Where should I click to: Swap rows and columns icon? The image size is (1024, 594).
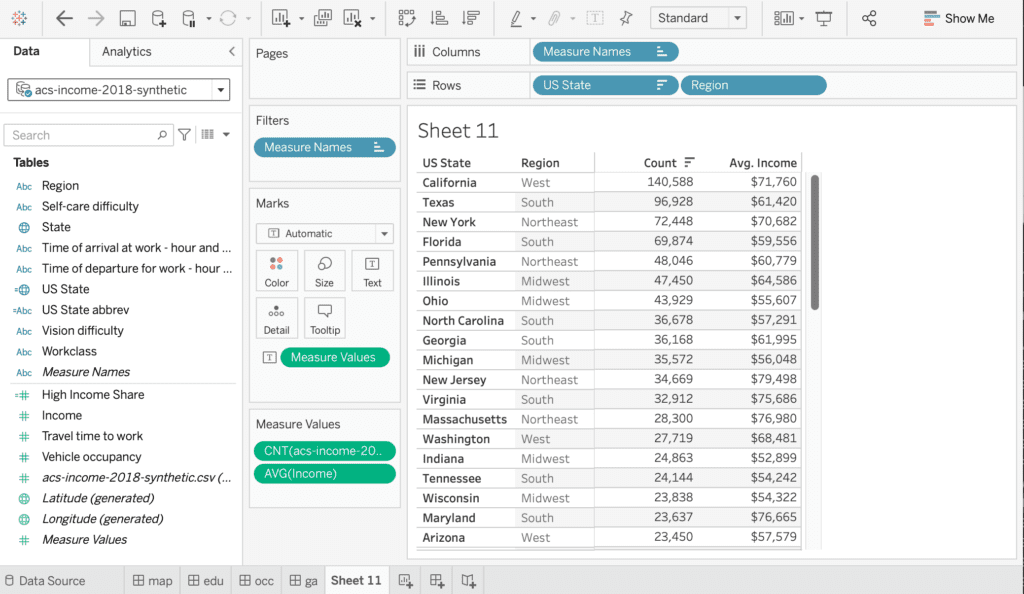[x=407, y=18]
